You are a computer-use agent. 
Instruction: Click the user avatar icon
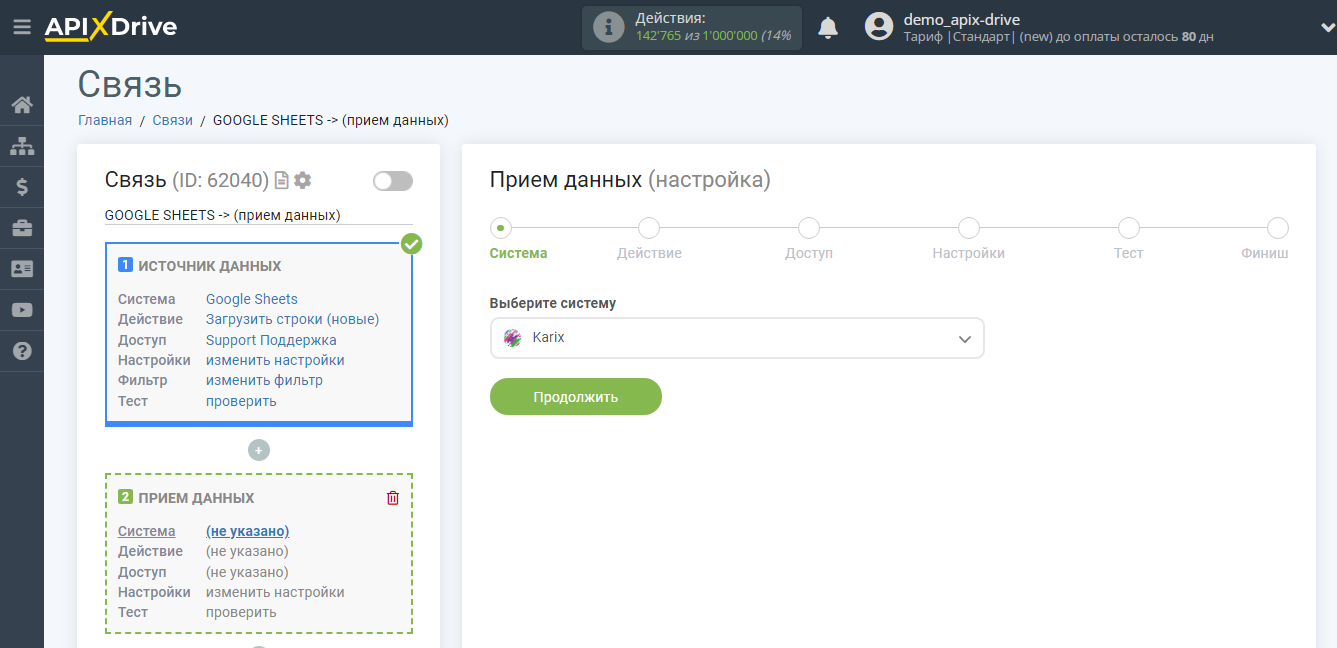(x=879, y=27)
